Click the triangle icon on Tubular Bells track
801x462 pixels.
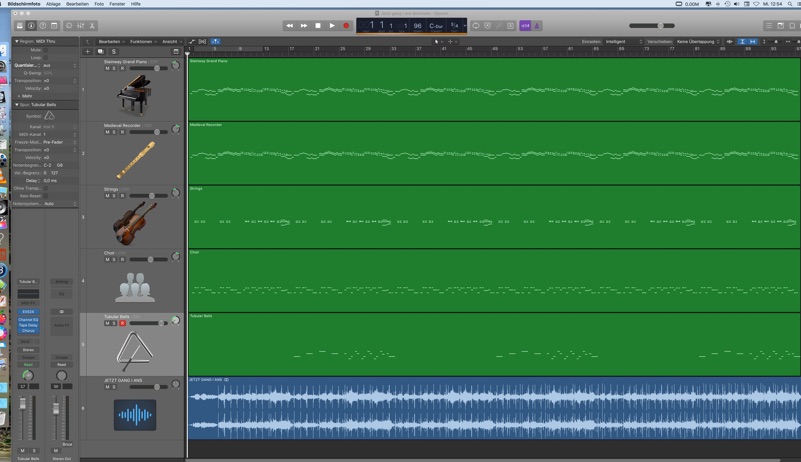point(134,352)
